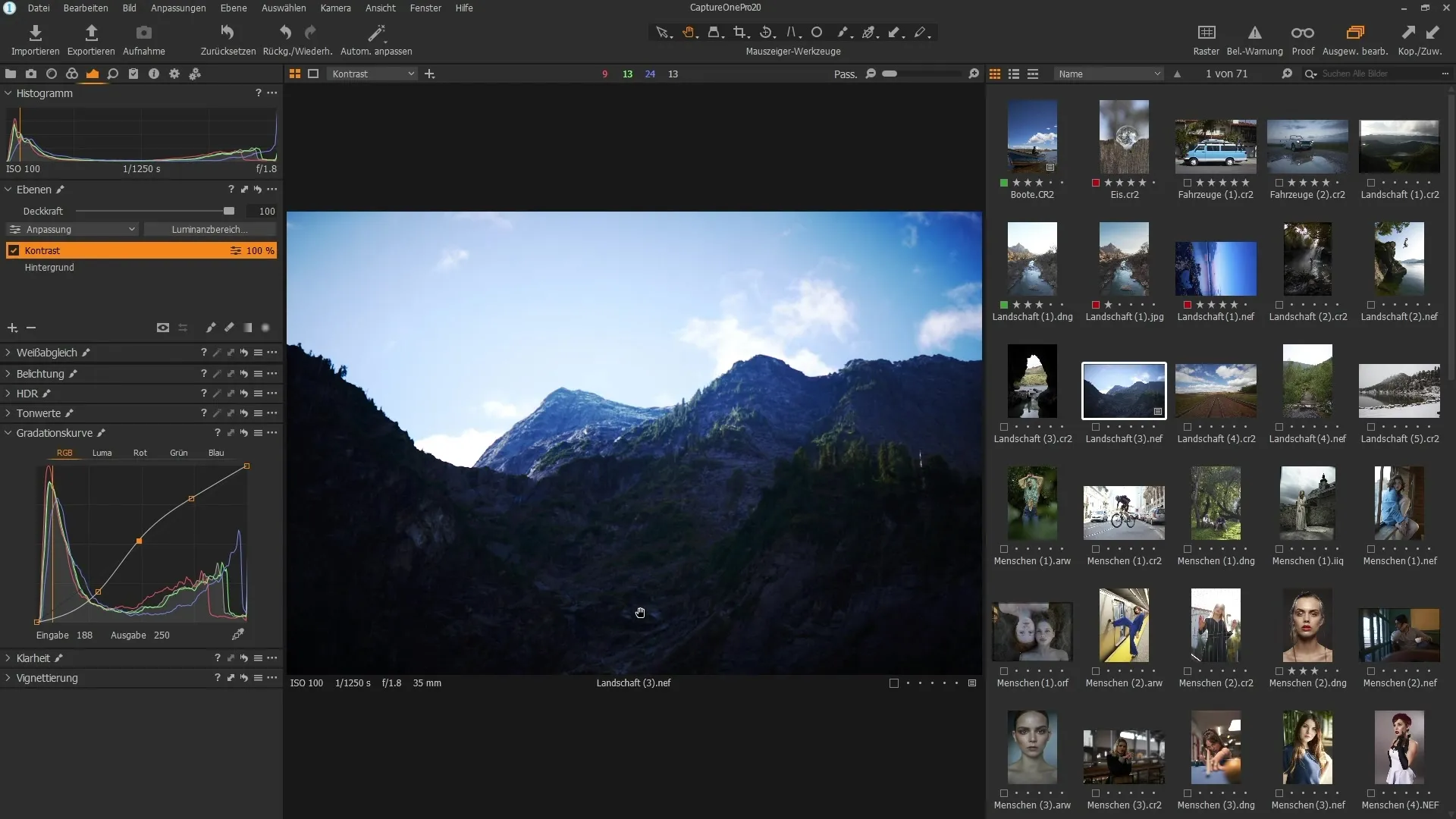Image resolution: width=1456 pixels, height=819 pixels.
Task: Collapse the Ebenen panel
Action: [8, 190]
